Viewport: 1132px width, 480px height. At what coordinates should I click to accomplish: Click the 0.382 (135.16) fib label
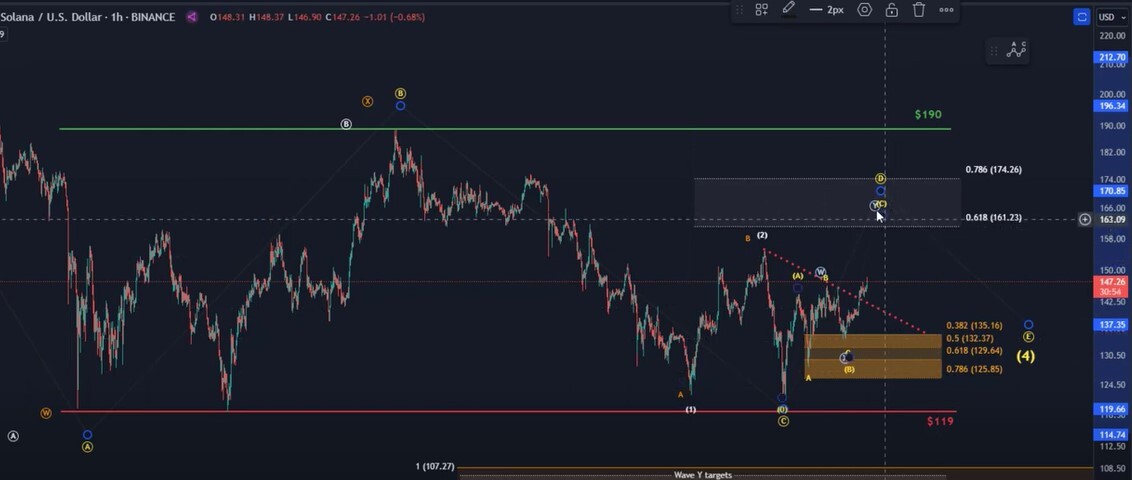click(x=974, y=326)
